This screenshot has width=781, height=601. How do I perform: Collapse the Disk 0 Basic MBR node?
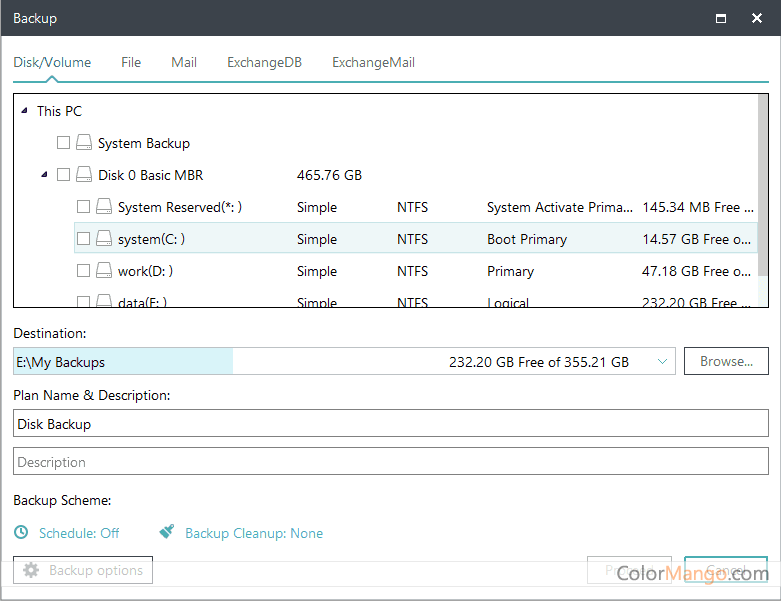(x=44, y=175)
